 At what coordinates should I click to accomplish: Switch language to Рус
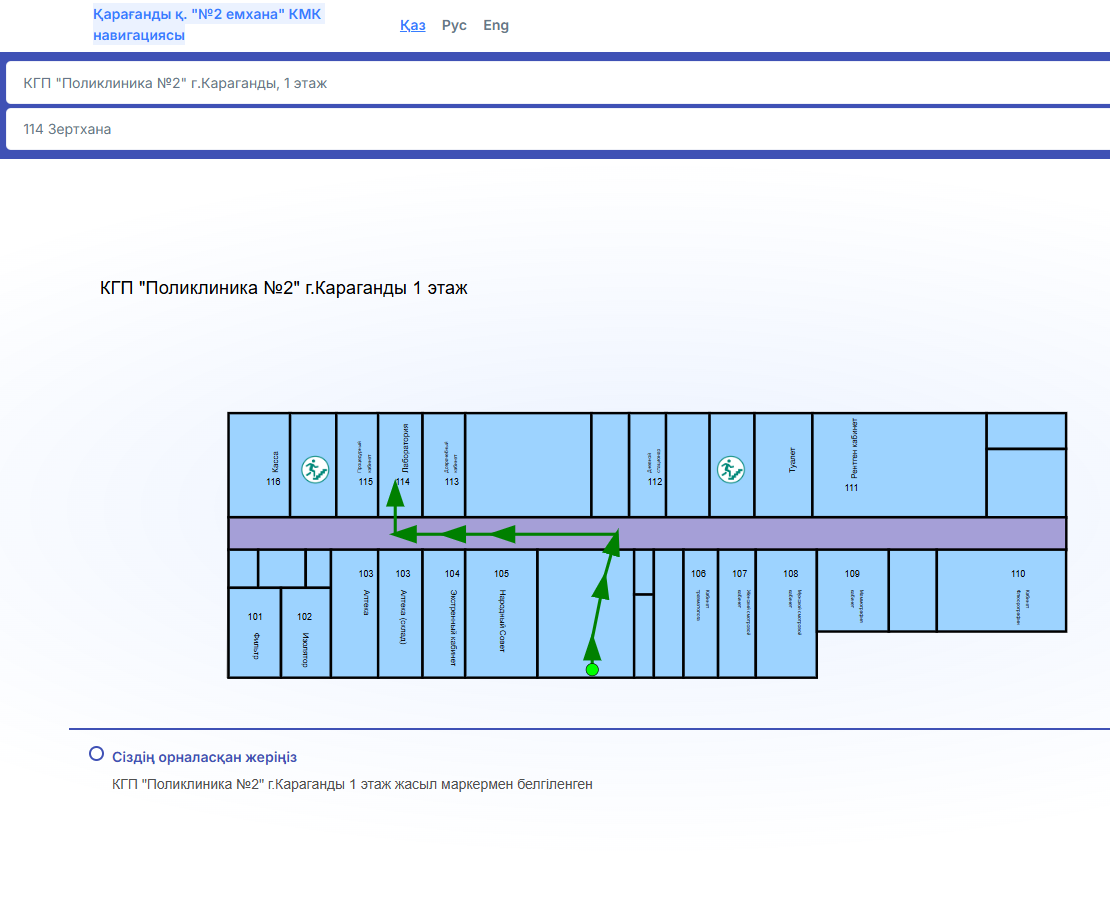click(x=454, y=25)
